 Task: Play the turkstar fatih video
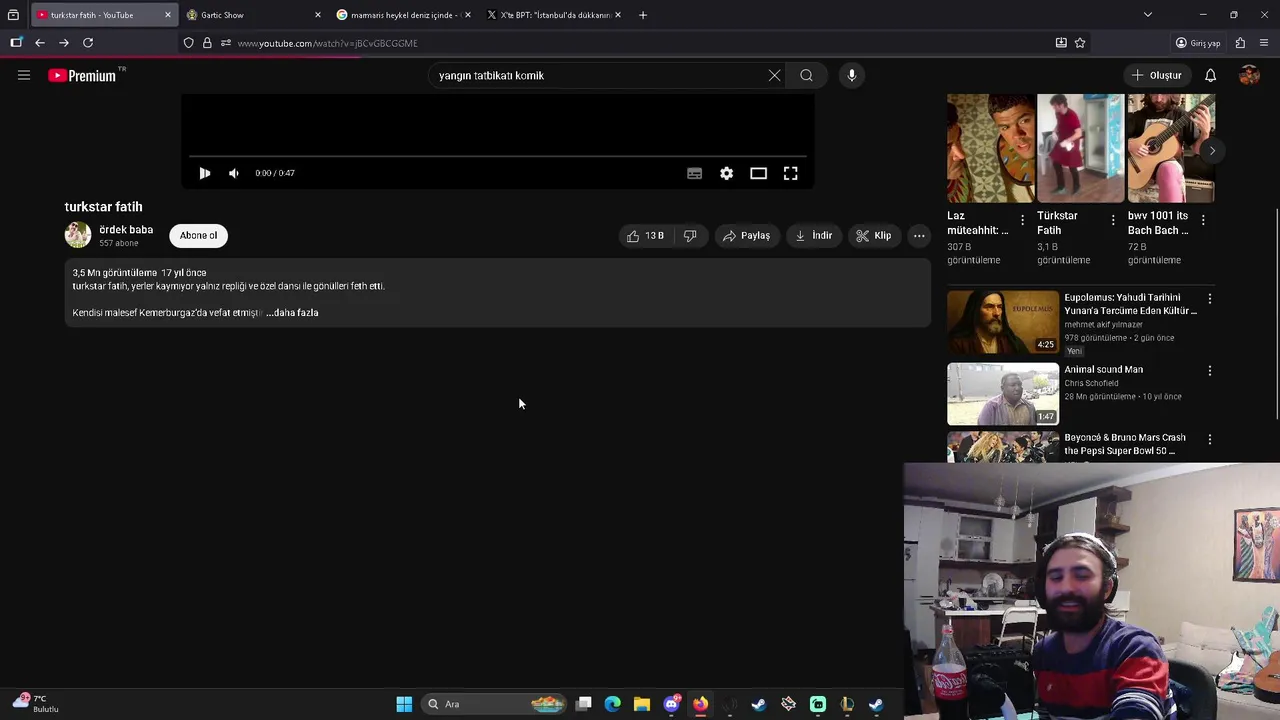pyautogui.click(x=204, y=173)
